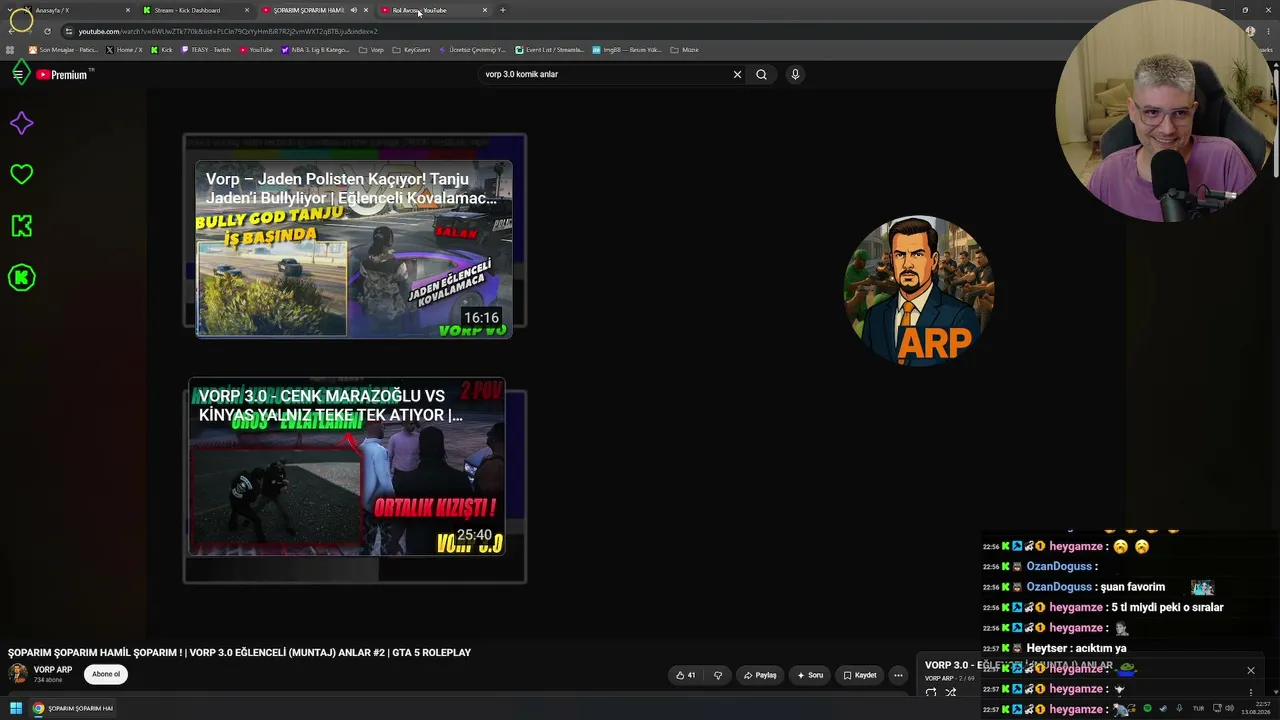1280x720 pixels.
Task: Open the tab search dropdown arrow
Action: (x=12, y=10)
